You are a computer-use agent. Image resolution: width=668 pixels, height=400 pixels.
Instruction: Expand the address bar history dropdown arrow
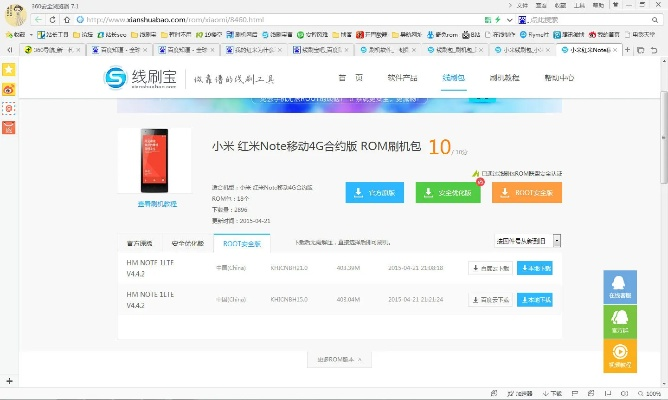click(510, 20)
